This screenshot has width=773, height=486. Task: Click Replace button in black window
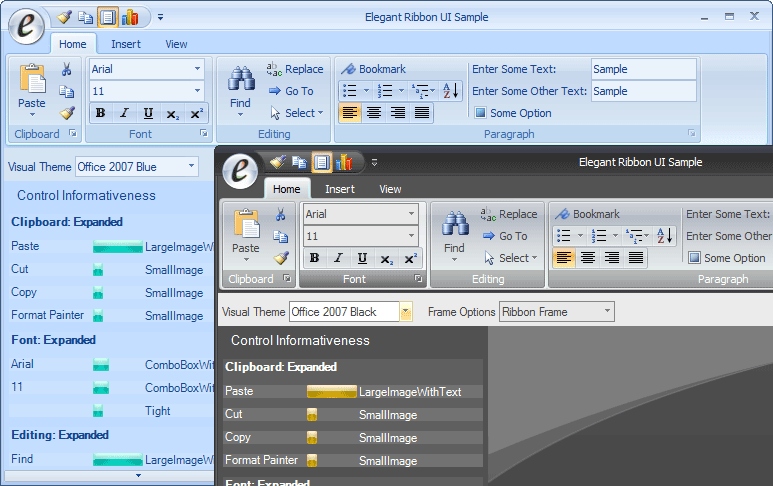click(x=509, y=214)
